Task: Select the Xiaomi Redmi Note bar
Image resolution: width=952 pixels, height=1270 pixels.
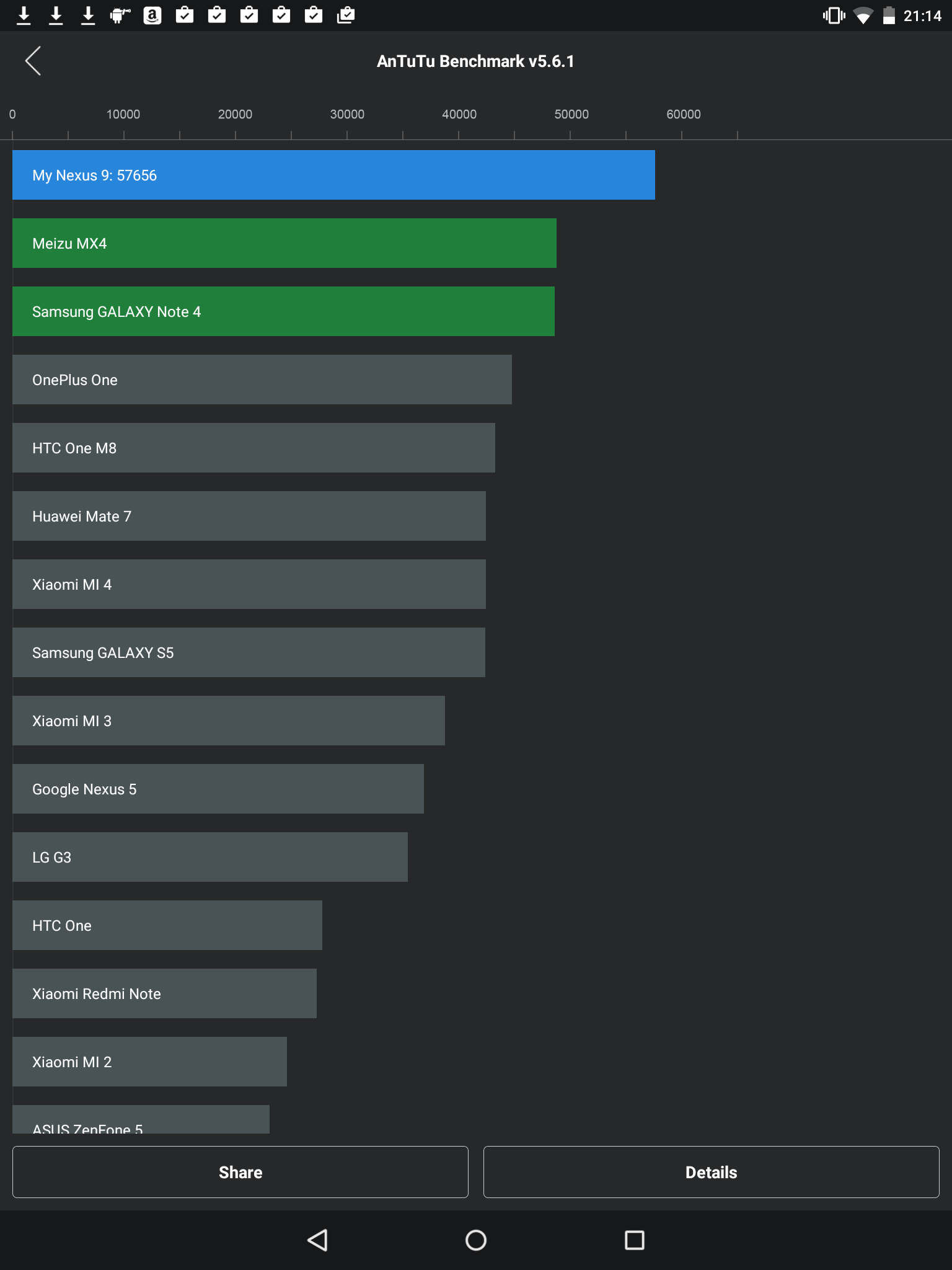Action: pos(164,993)
